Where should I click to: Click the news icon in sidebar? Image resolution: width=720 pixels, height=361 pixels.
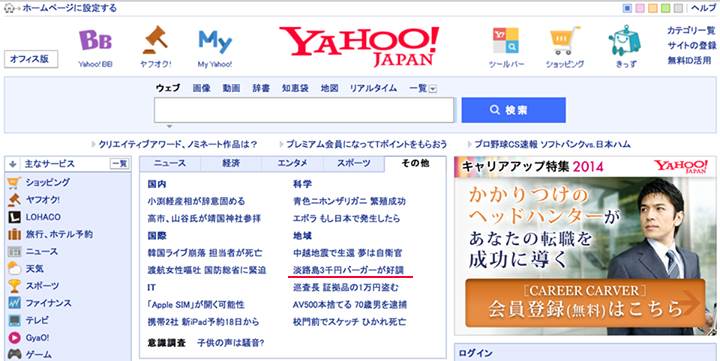click(x=14, y=252)
